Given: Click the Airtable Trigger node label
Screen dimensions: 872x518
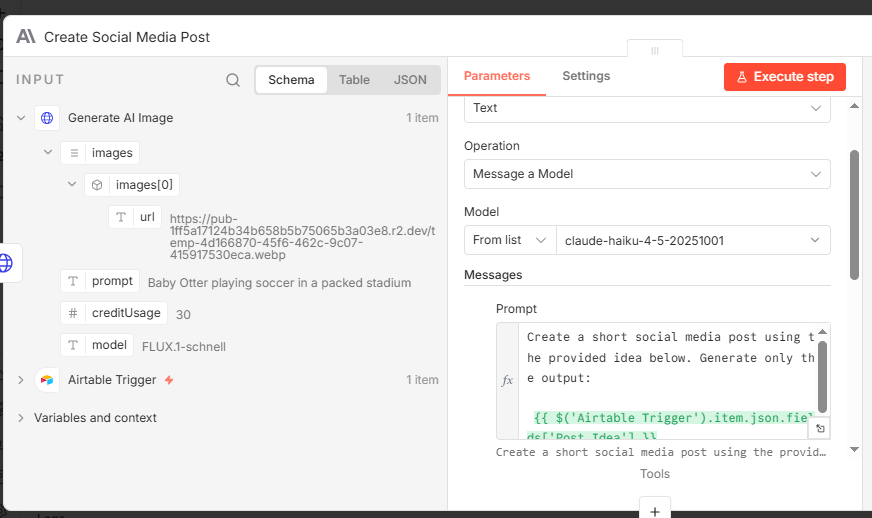Looking at the screenshot, I should pyautogui.click(x=112, y=380).
